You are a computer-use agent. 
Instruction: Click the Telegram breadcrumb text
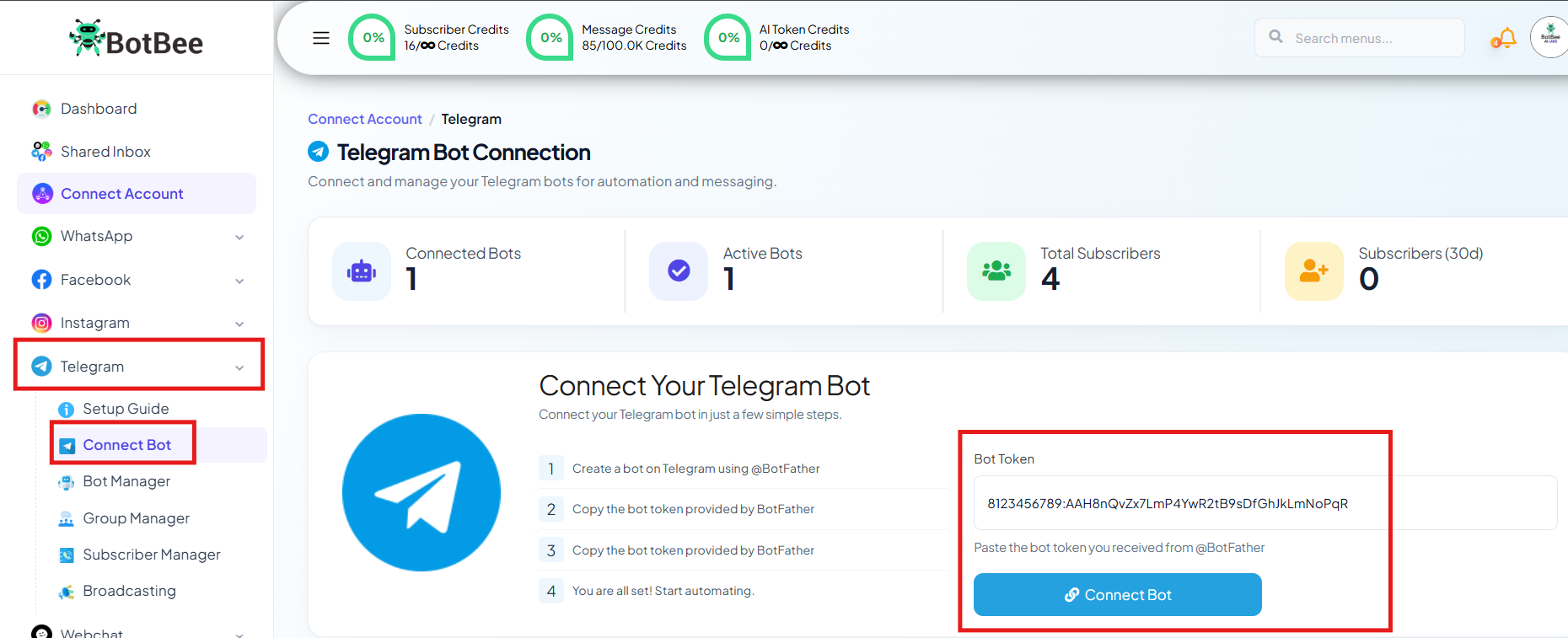click(x=471, y=120)
